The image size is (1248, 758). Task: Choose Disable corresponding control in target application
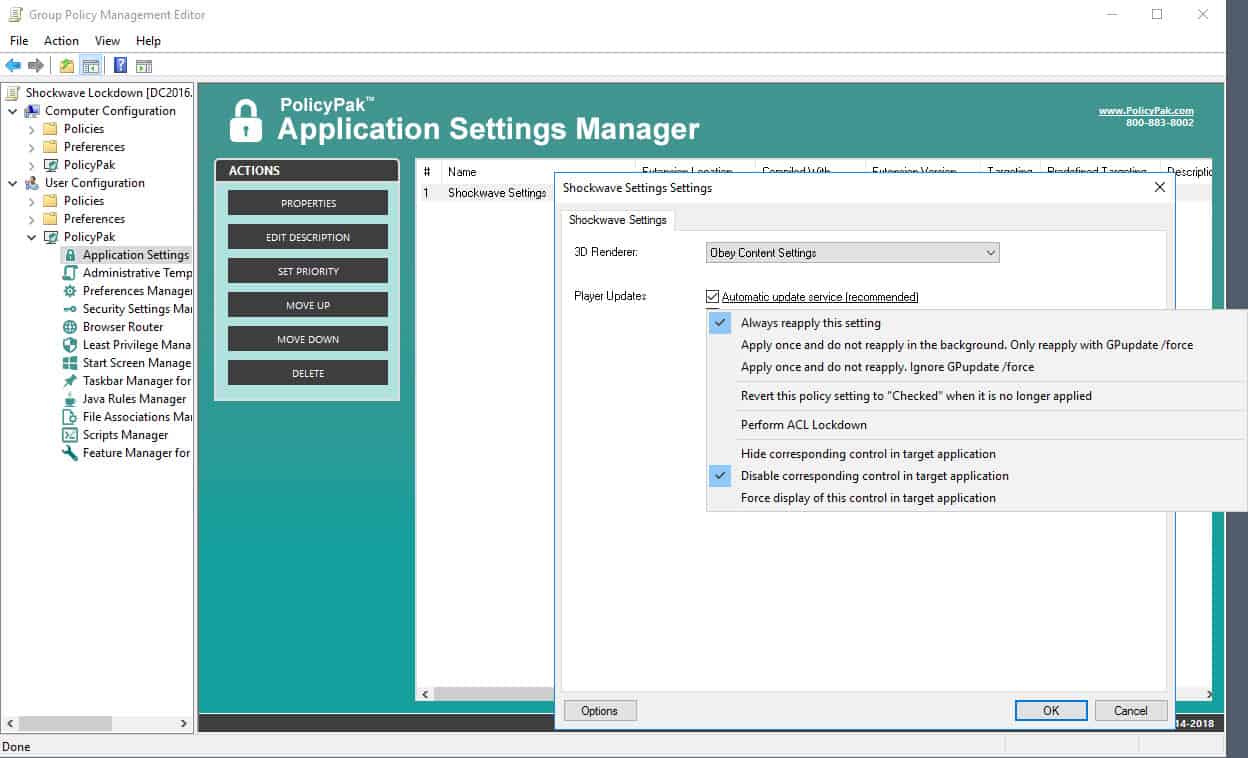976,476
